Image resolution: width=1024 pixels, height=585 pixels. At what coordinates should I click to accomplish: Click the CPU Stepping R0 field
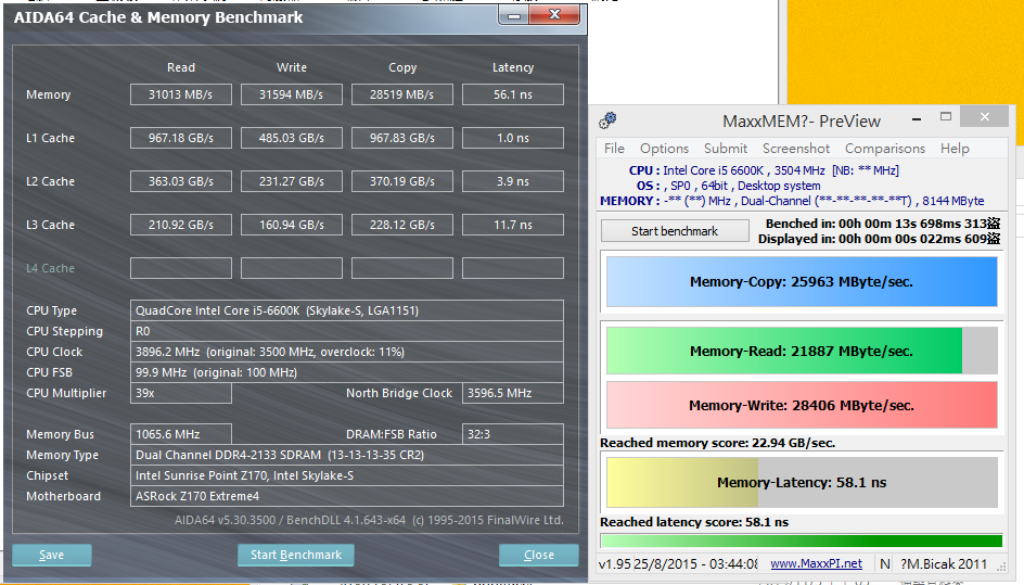tap(347, 331)
